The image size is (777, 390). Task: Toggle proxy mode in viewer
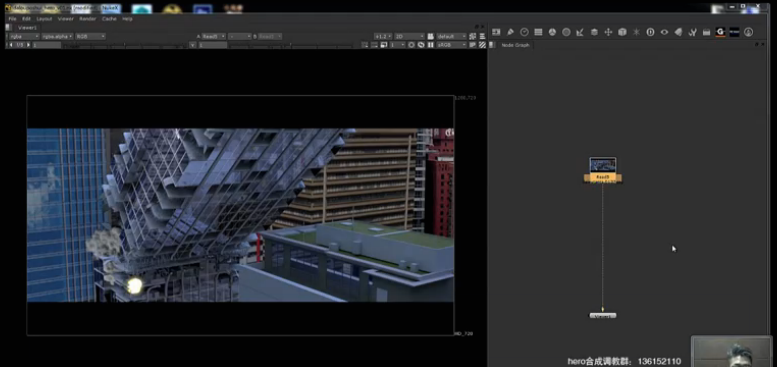point(384,45)
